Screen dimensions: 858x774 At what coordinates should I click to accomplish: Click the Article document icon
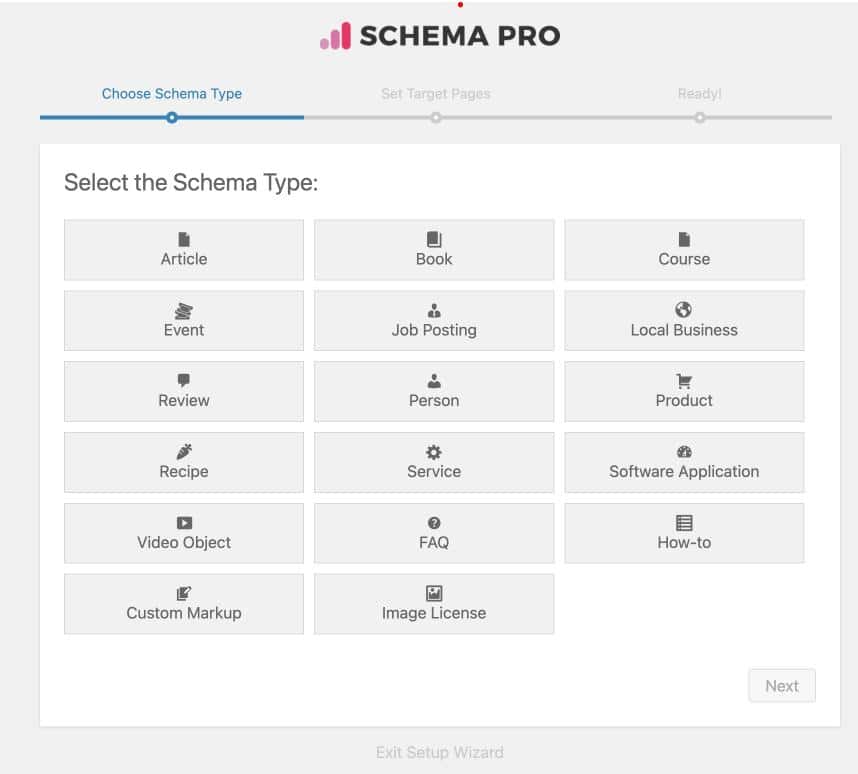pyautogui.click(x=184, y=239)
